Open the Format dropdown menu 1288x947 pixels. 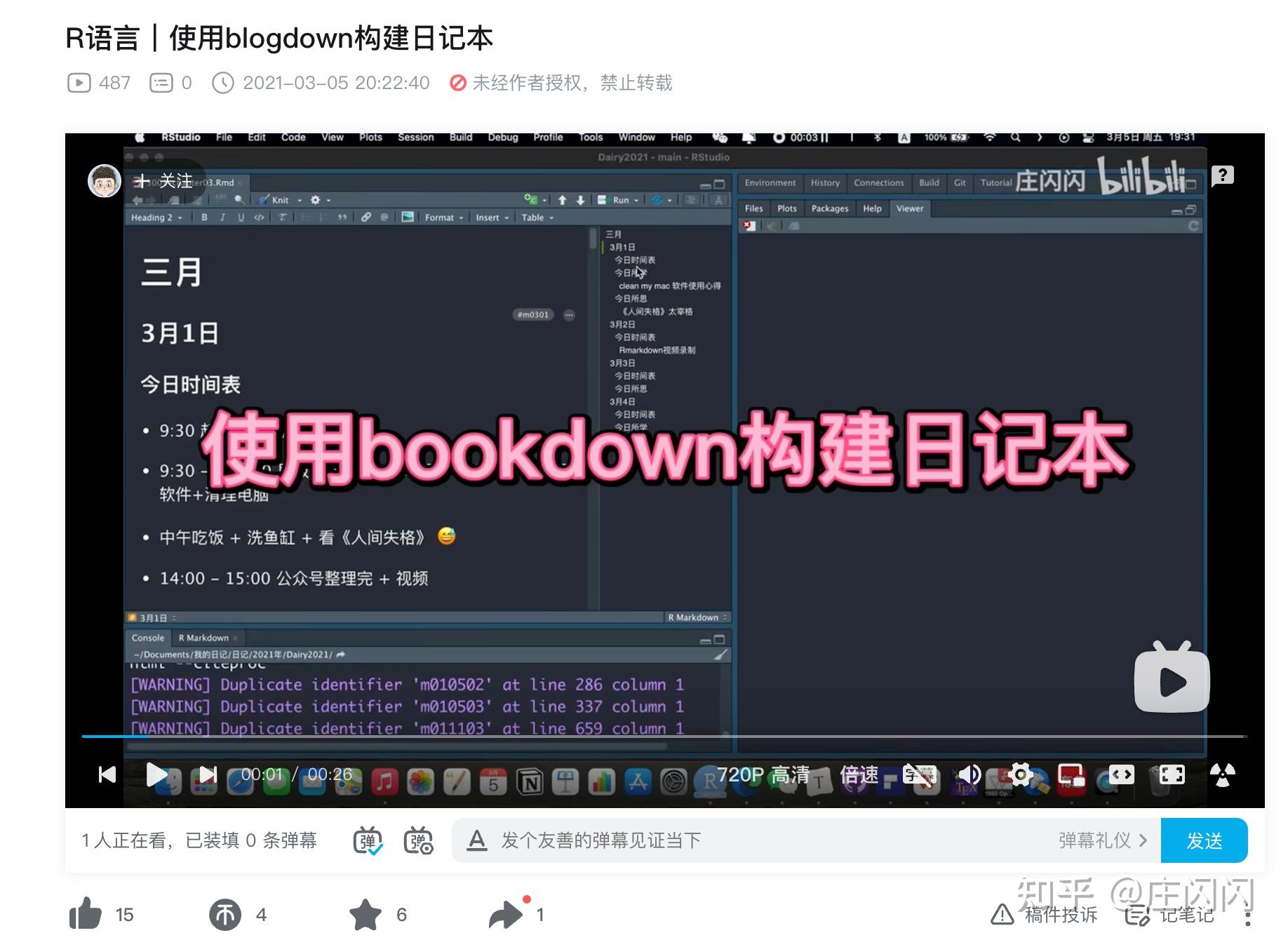click(x=443, y=217)
